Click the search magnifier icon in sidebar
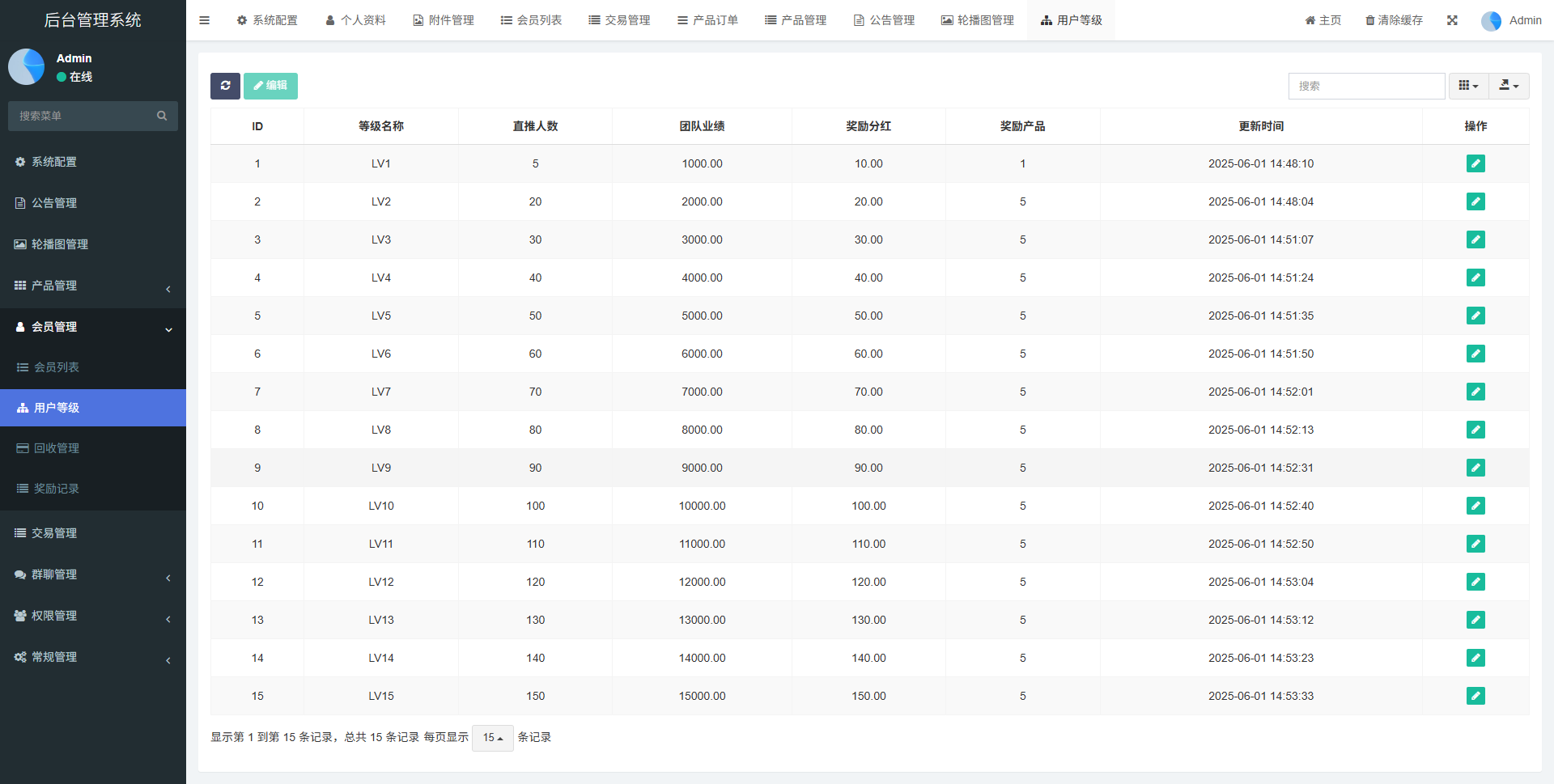Screen dimensions: 1554x784 coord(162,116)
